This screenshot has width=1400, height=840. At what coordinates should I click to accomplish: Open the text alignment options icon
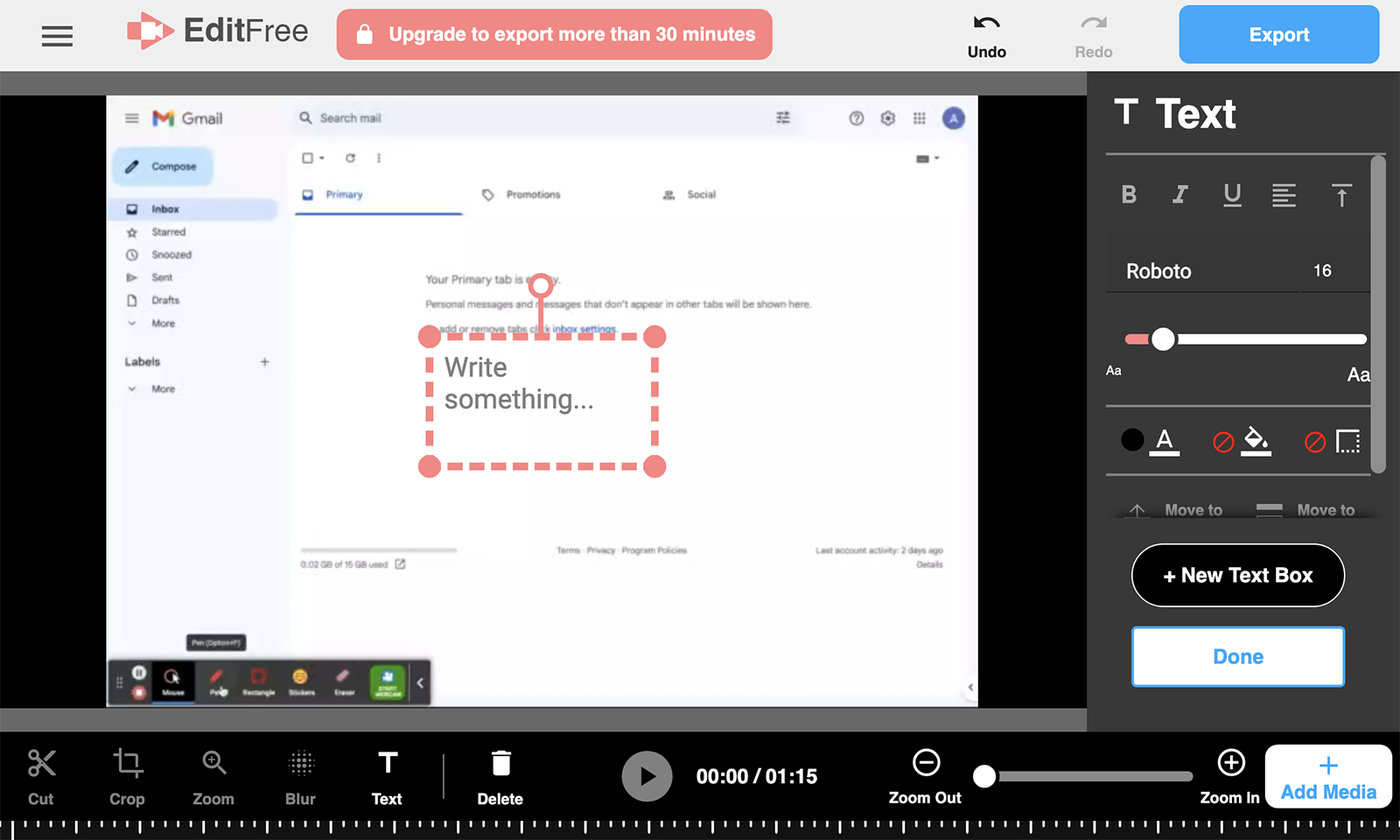pos(1284,195)
